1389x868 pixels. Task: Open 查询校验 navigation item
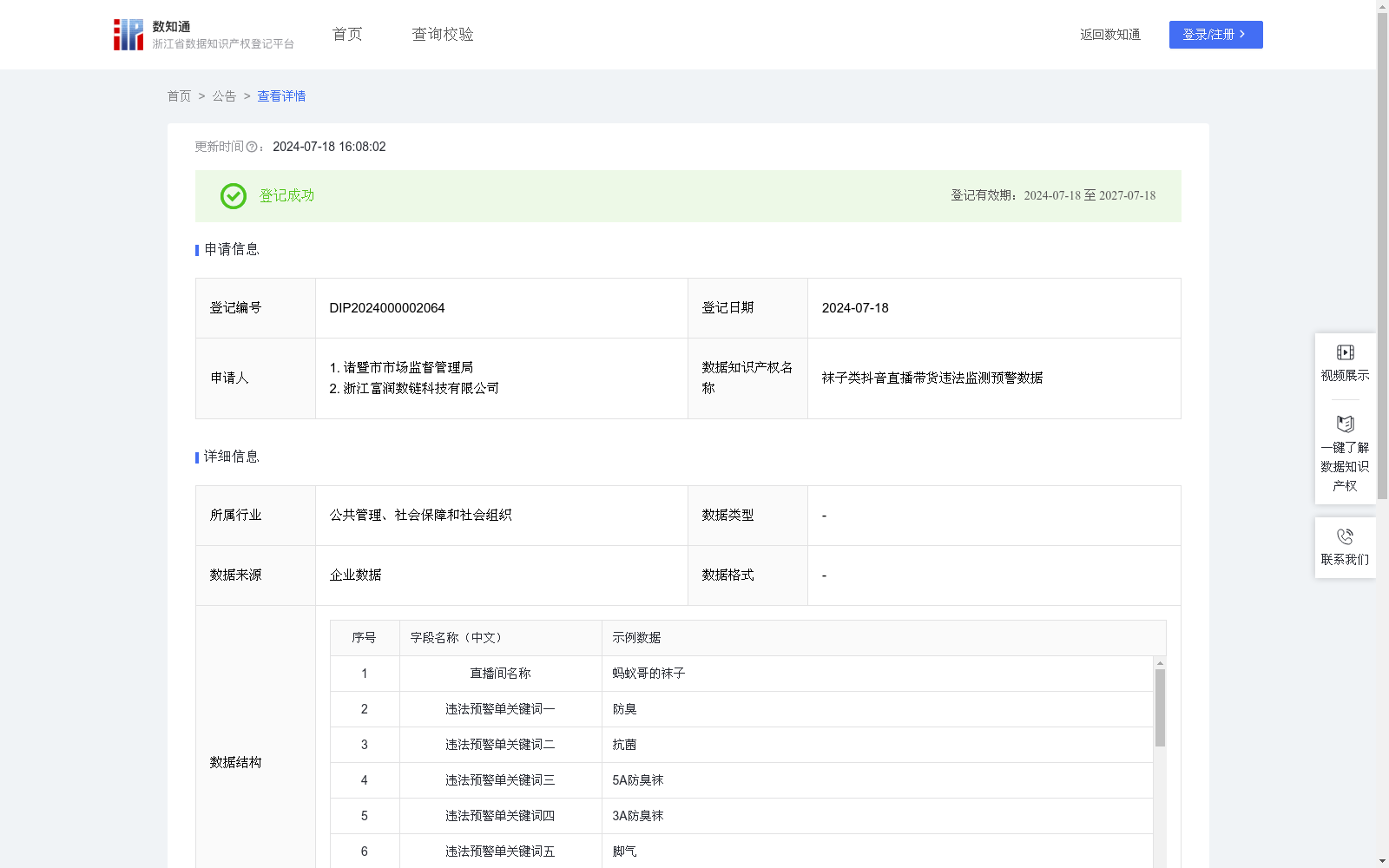point(443,35)
